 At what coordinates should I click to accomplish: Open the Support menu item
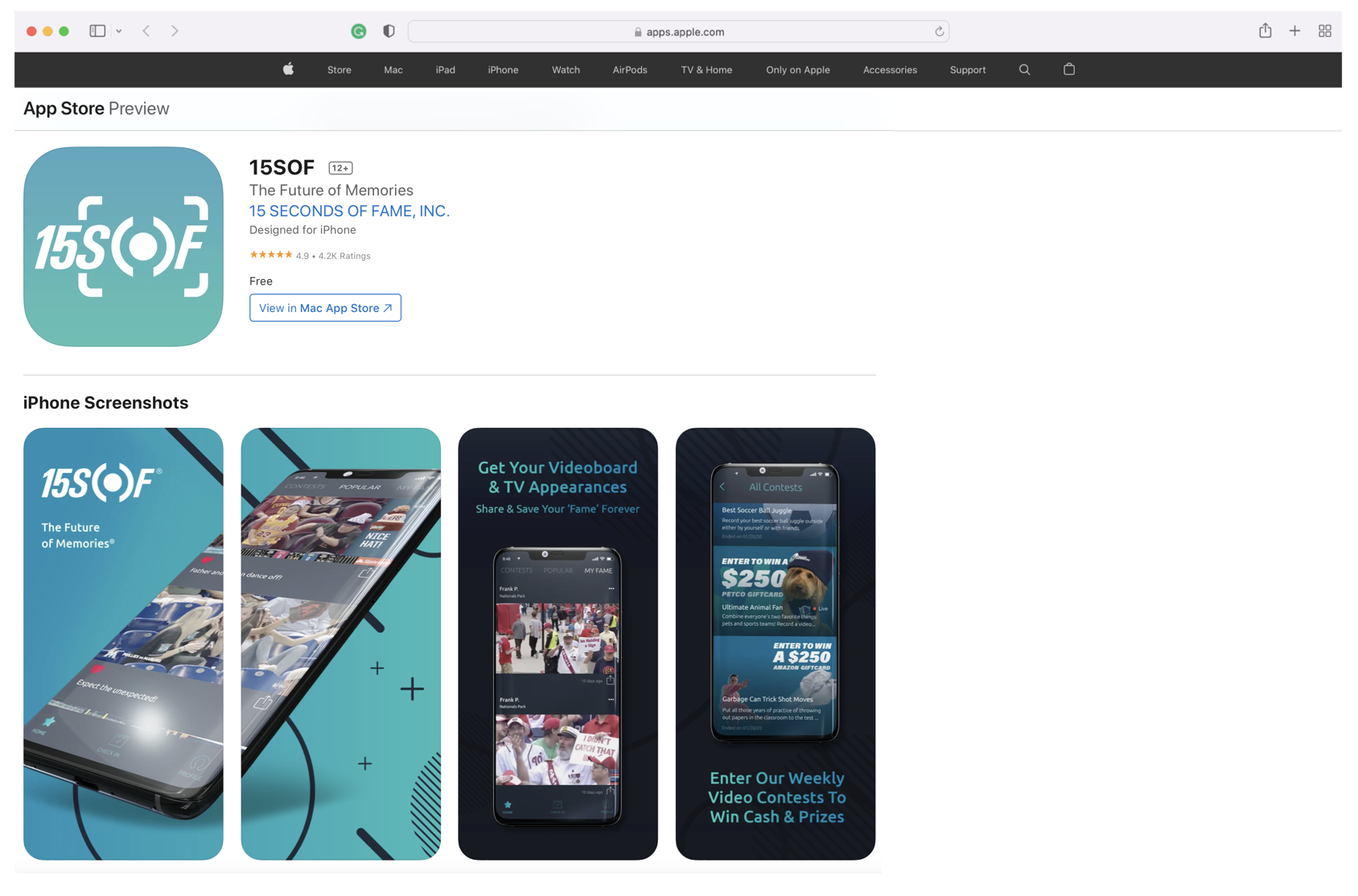968,70
